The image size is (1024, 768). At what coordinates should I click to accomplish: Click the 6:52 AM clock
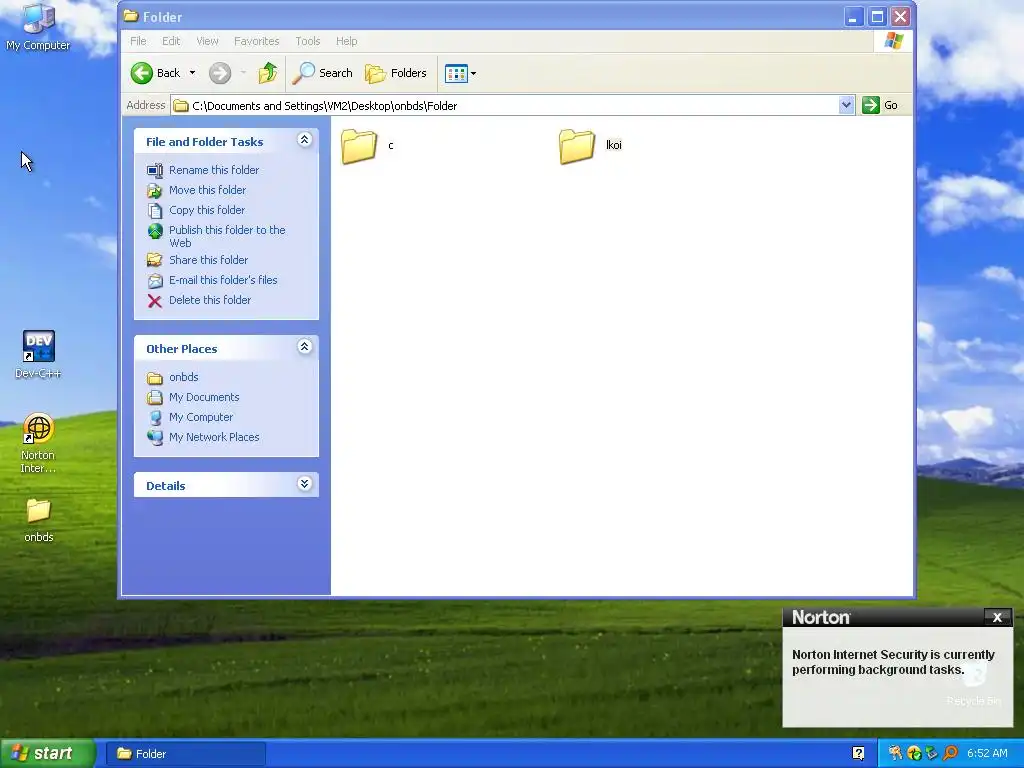(987, 754)
